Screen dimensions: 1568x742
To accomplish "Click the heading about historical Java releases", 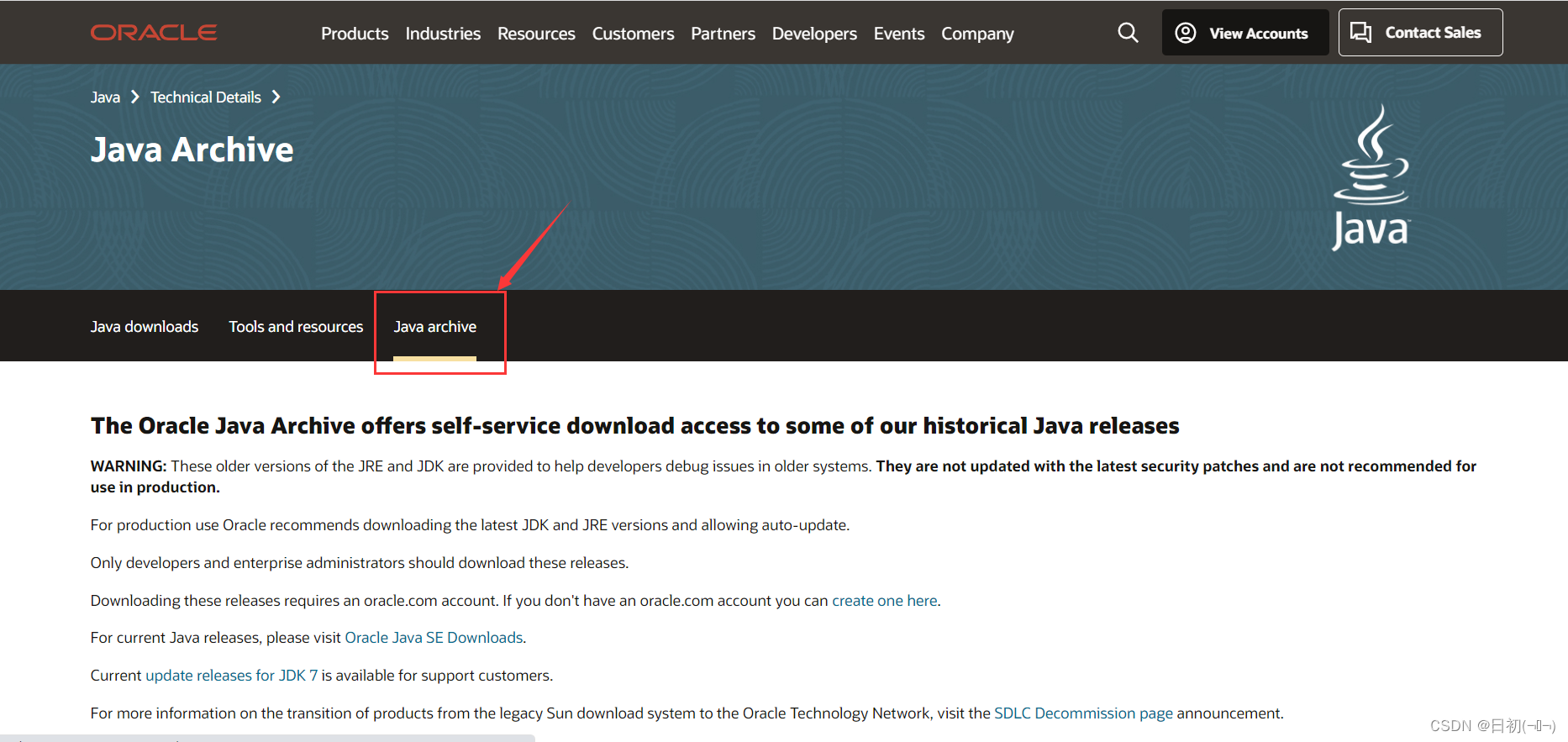I will point(635,426).
